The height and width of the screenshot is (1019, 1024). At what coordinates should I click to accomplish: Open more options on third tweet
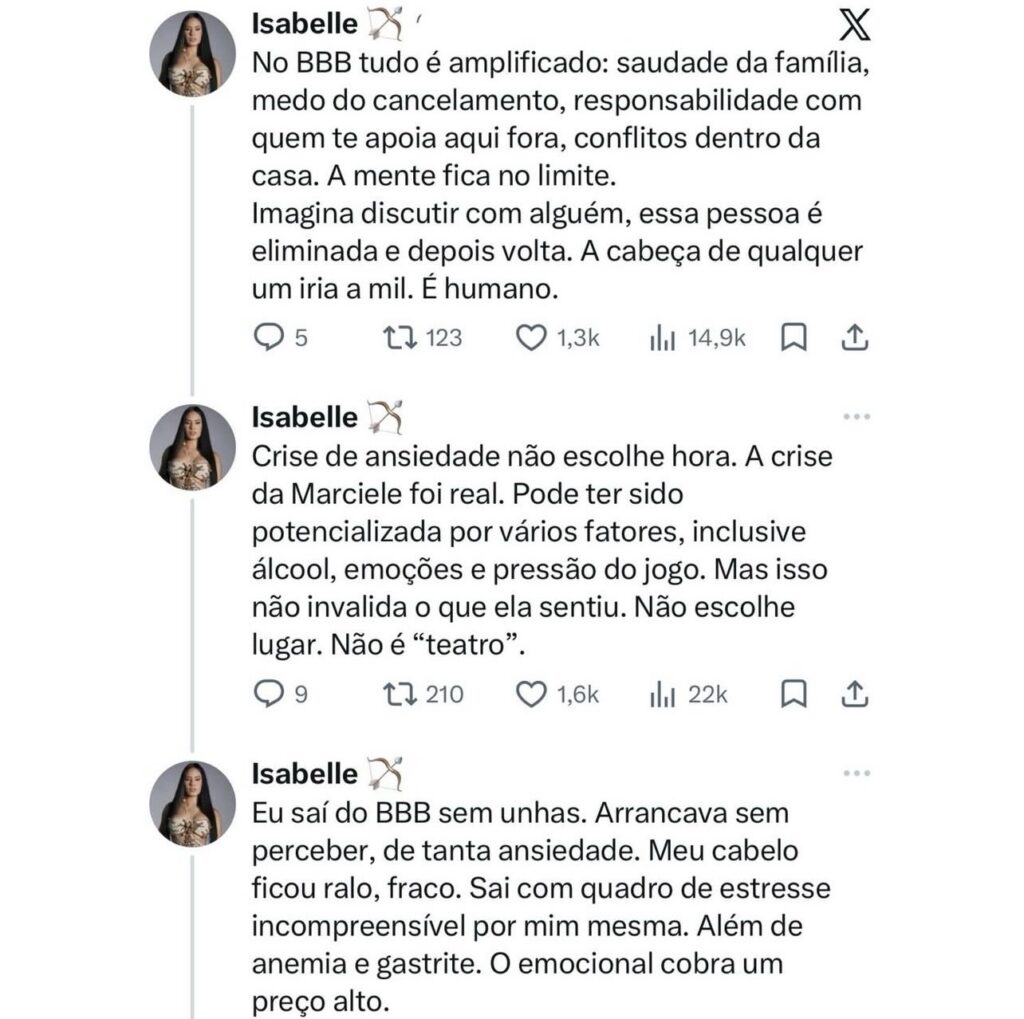click(856, 773)
